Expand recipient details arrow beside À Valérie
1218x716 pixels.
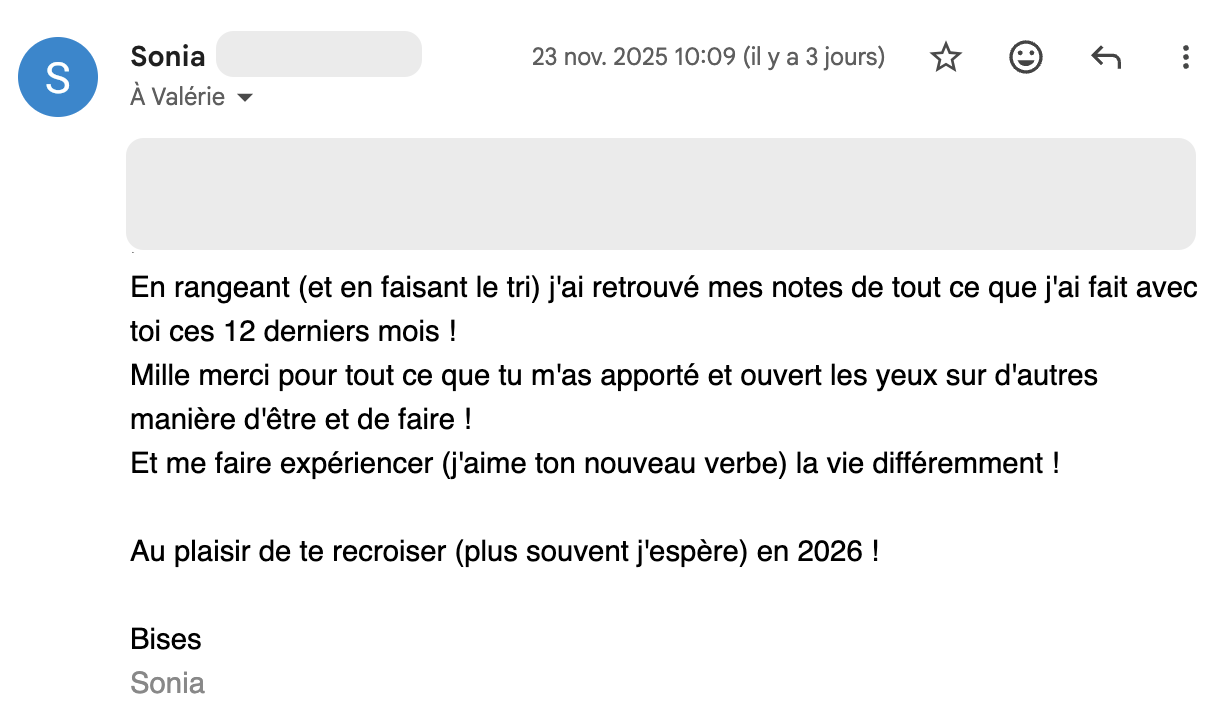pos(244,99)
